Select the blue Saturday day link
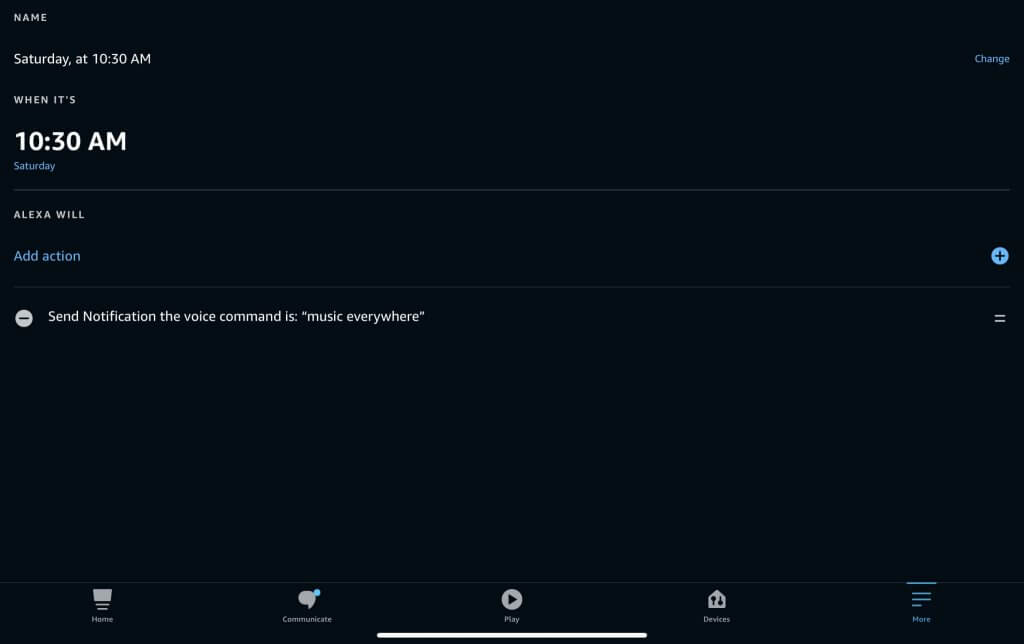The height and width of the screenshot is (644, 1024). point(35,166)
